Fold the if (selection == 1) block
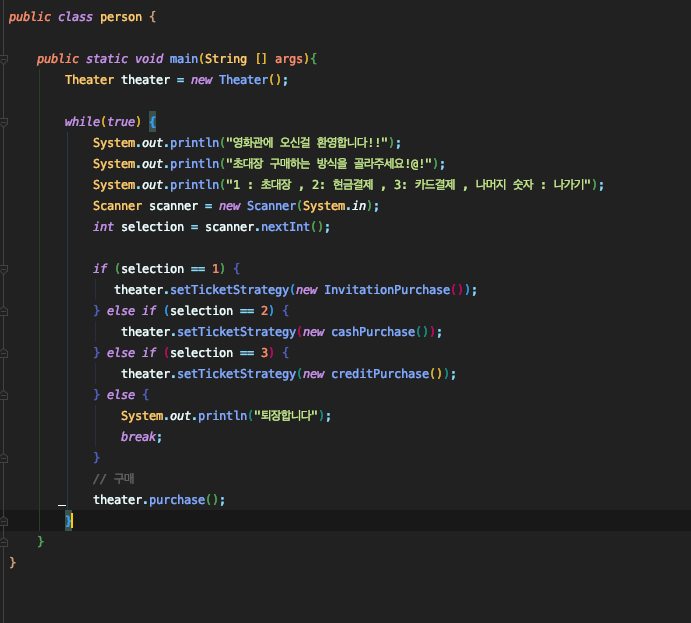 [4, 269]
